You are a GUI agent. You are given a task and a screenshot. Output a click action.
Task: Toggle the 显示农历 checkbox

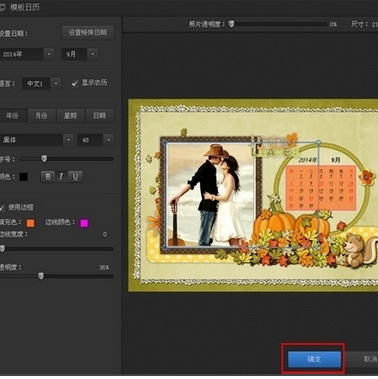(x=75, y=83)
